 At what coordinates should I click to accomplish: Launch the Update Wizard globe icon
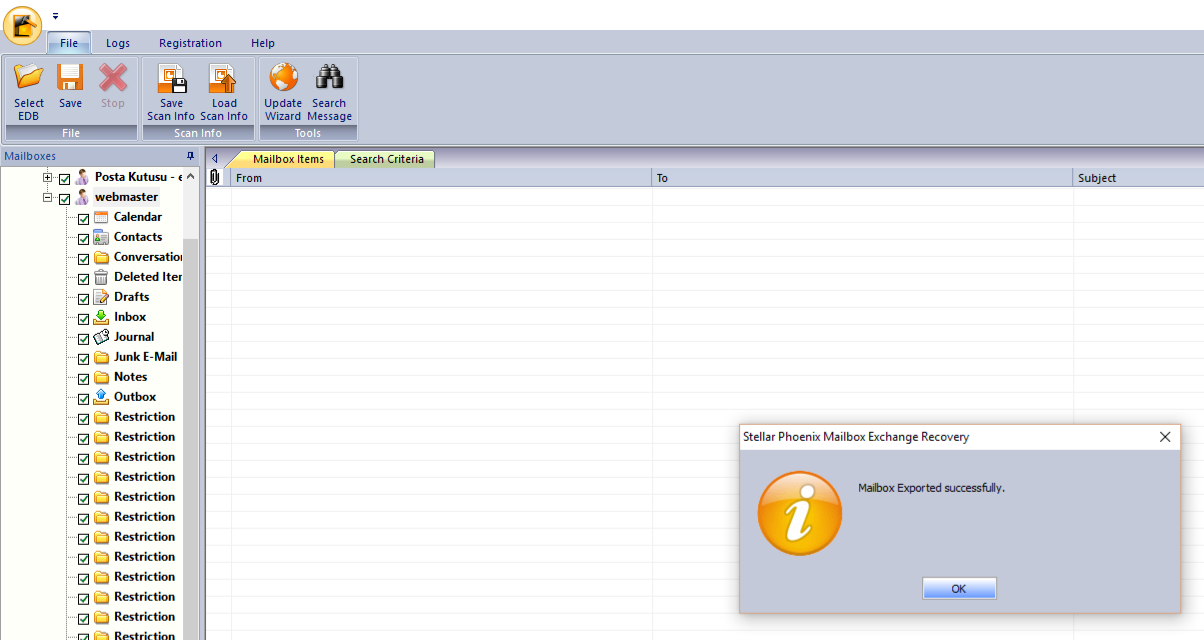tap(283, 78)
